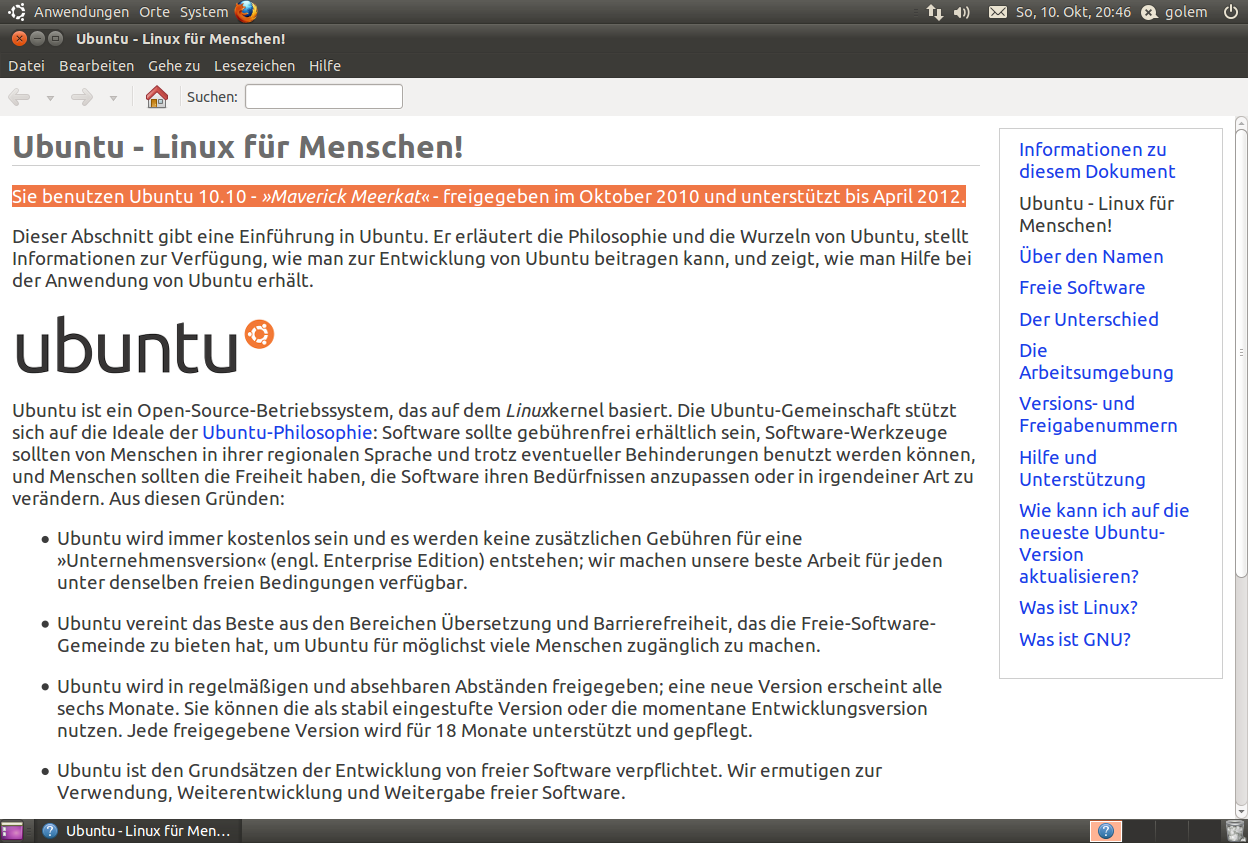Viewport: 1248px width, 843px height.
Task: Click the scrollbar down arrow
Action: click(1241, 811)
